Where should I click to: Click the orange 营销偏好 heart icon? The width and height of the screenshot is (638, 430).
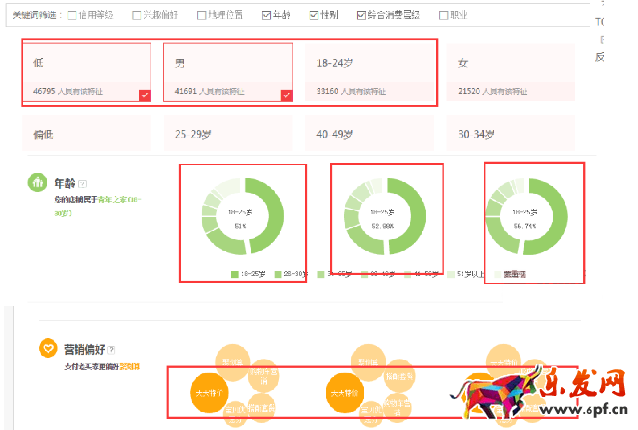[47, 349]
